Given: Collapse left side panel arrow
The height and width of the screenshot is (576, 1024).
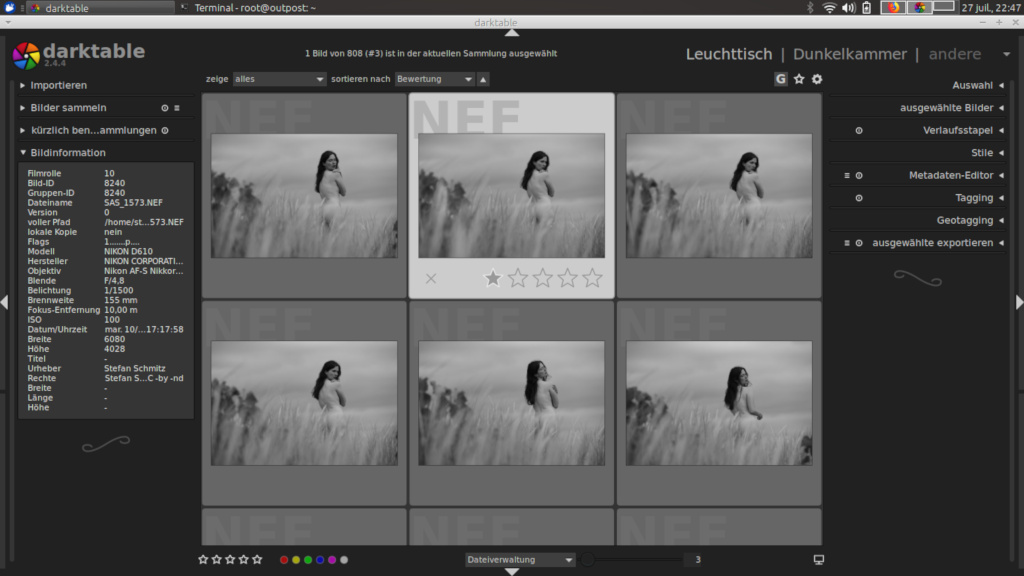Looking at the screenshot, I should [x=5, y=302].
